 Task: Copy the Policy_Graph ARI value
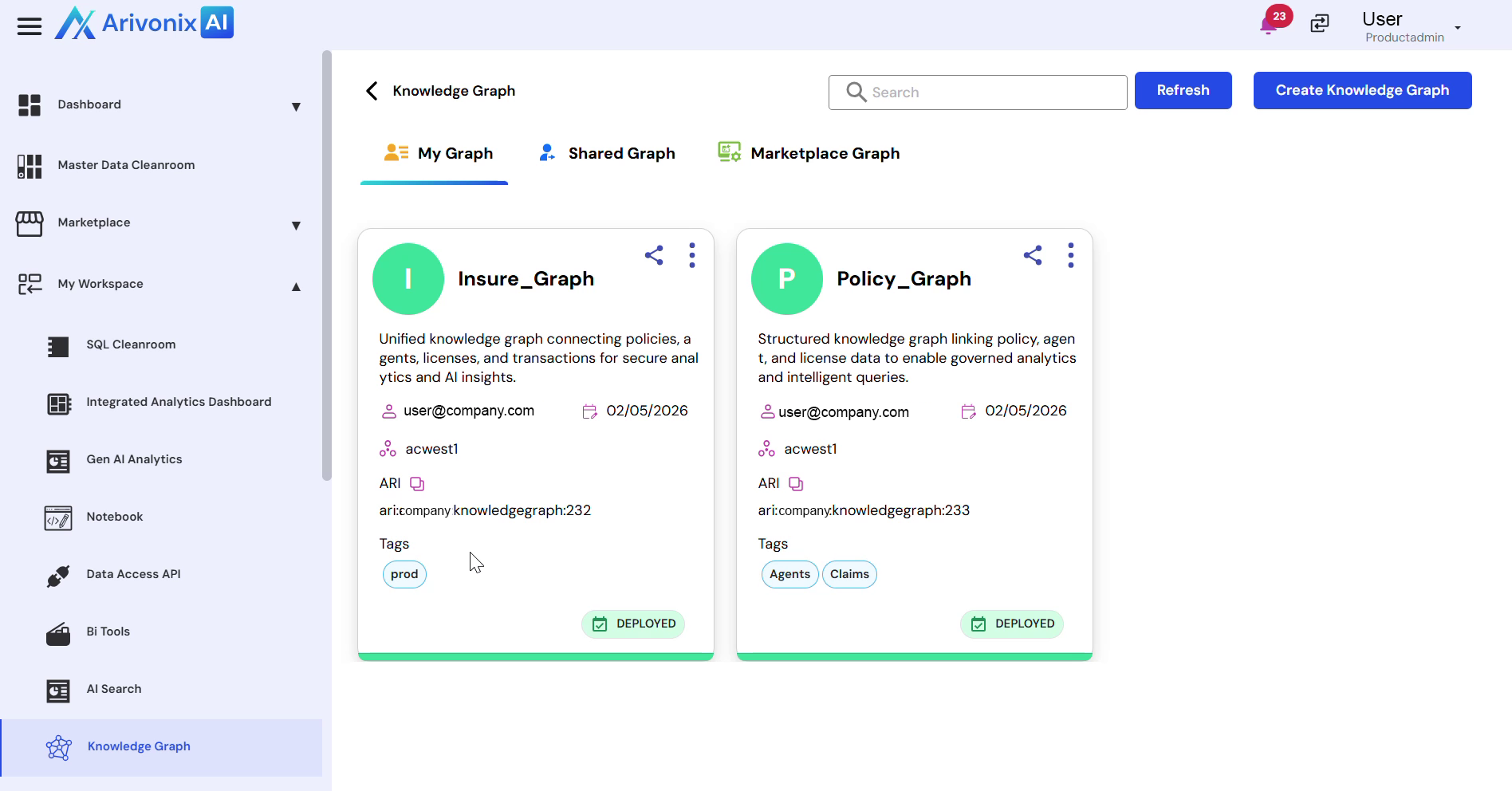(796, 484)
